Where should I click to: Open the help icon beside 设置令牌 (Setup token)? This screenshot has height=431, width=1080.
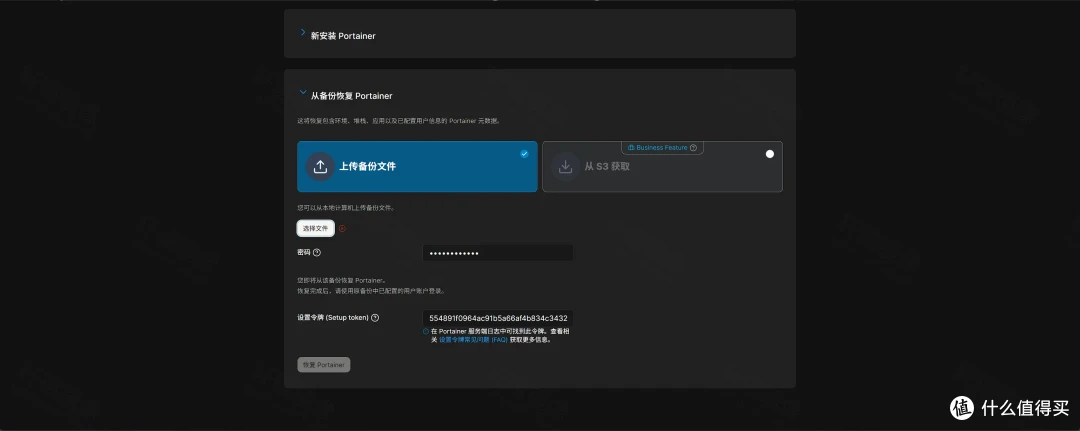pyautogui.click(x=375, y=317)
